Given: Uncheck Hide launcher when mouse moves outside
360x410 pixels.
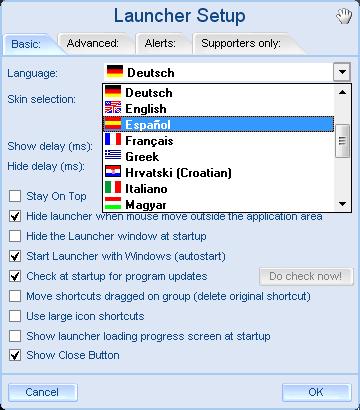Looking at the screenshot, I should coord(15,216).
